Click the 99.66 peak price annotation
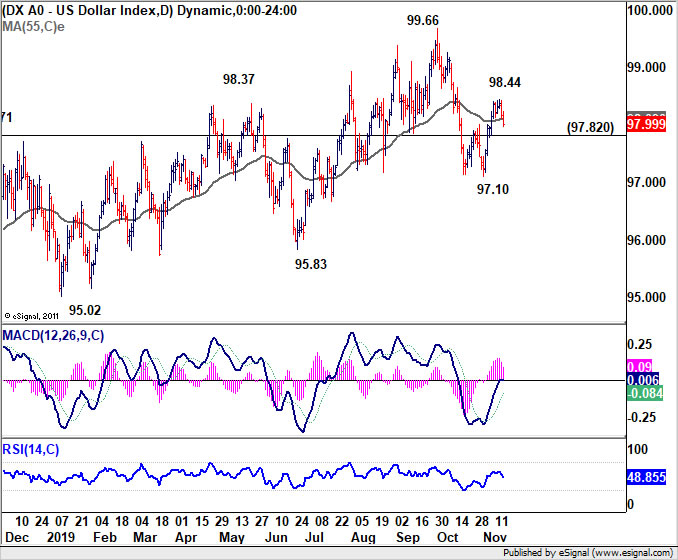Screen dimensions: 678x560 (422, 20)
